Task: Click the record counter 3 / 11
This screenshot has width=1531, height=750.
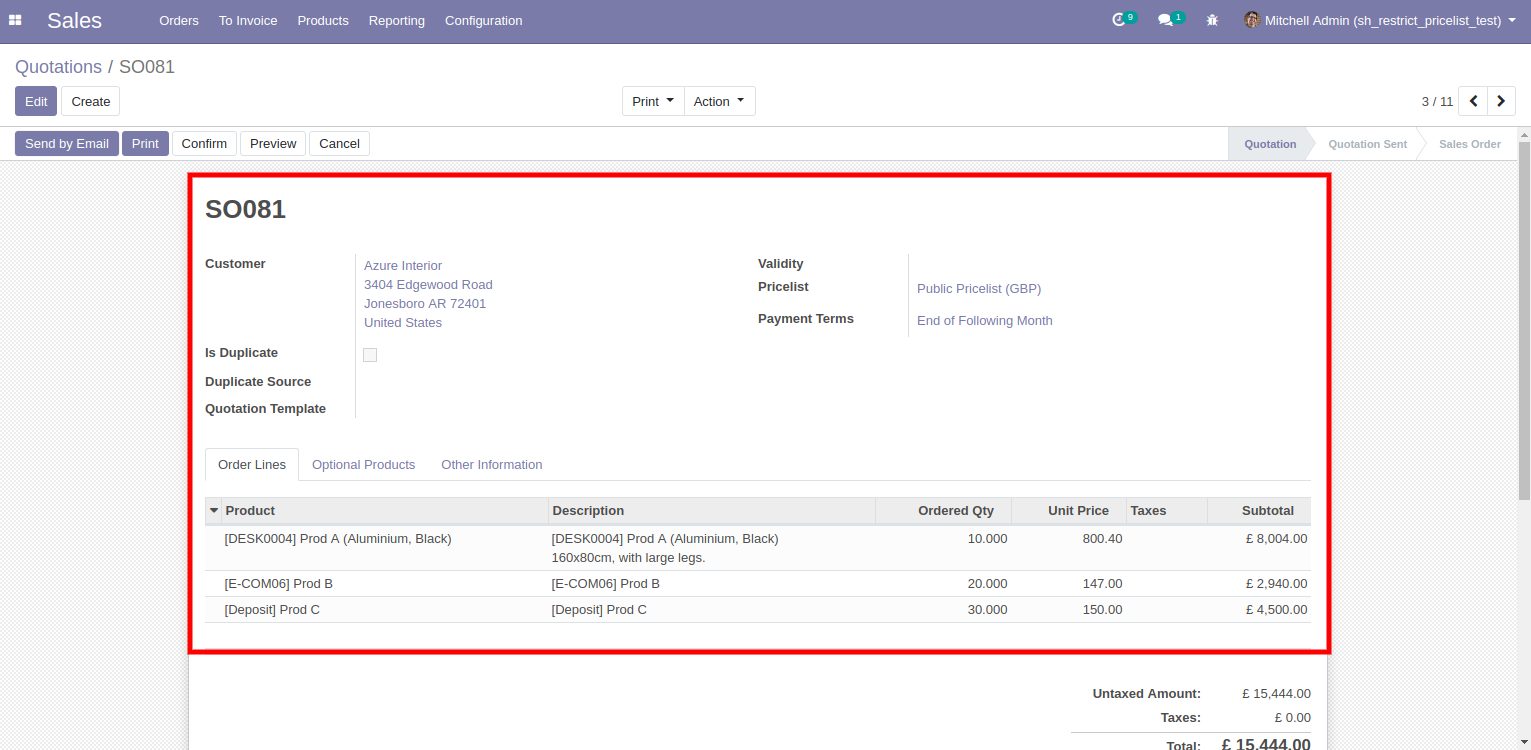Action: (x=1437, y=101)
